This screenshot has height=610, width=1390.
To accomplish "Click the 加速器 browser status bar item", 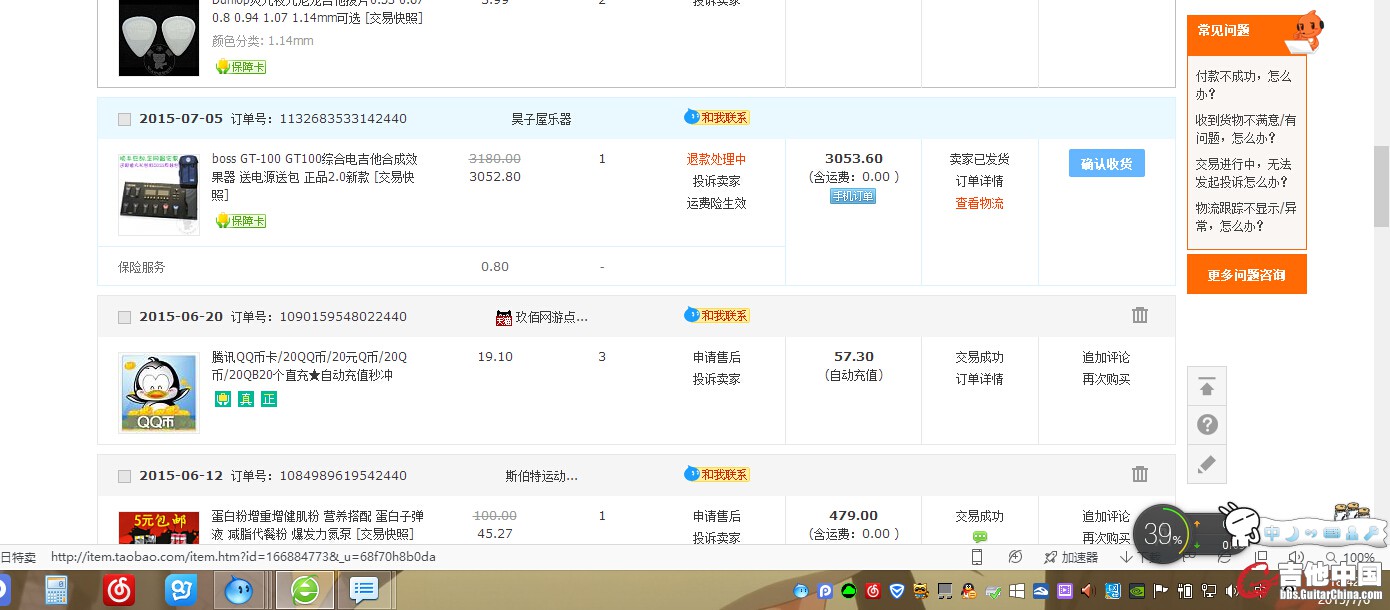I will (1071, 557).
